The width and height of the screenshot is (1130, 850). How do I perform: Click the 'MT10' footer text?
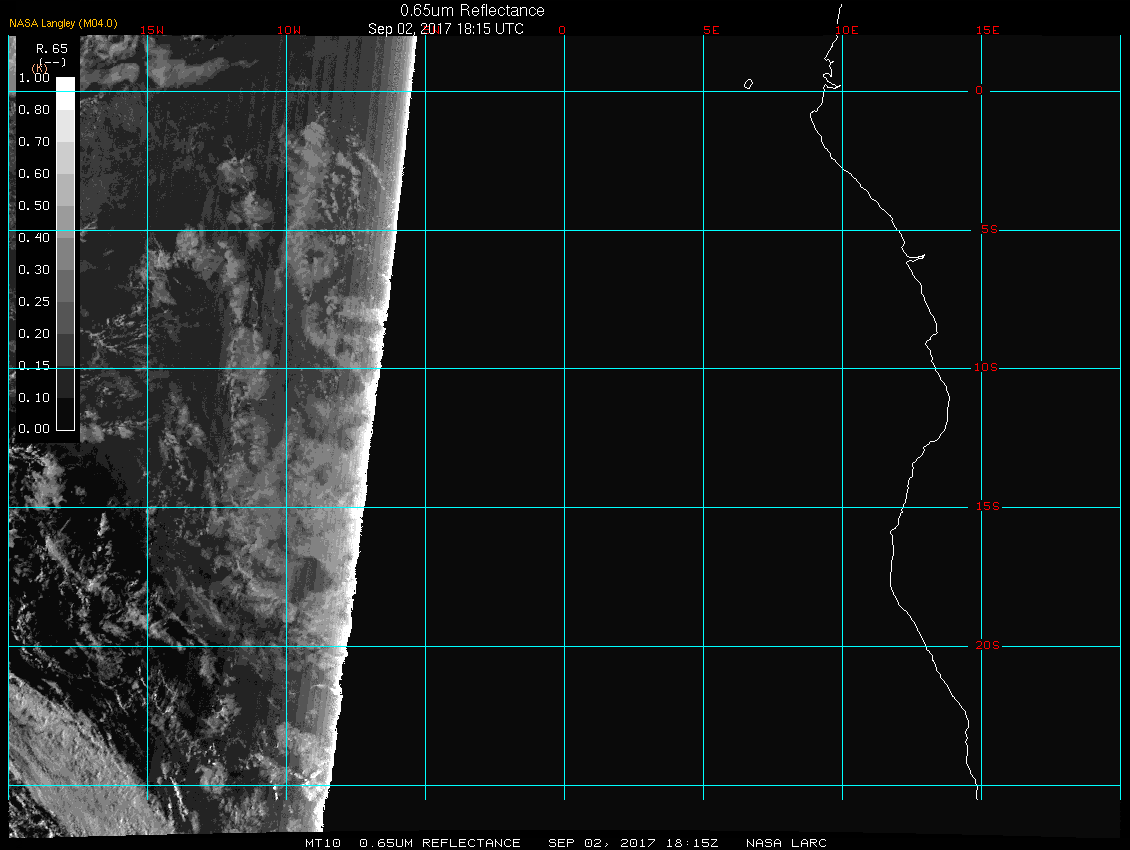pyautogui.click(x=323, y=843)
